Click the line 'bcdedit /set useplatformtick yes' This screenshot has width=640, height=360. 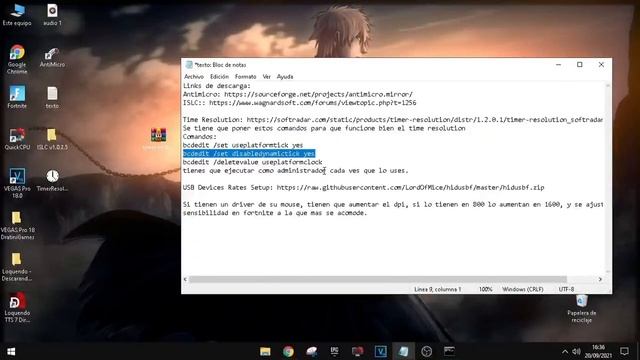point(243,145)
